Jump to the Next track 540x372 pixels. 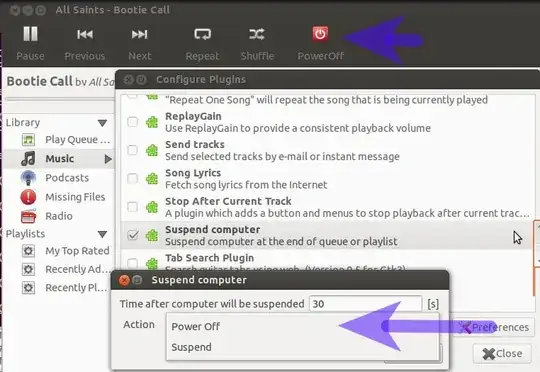click(139, 34)
